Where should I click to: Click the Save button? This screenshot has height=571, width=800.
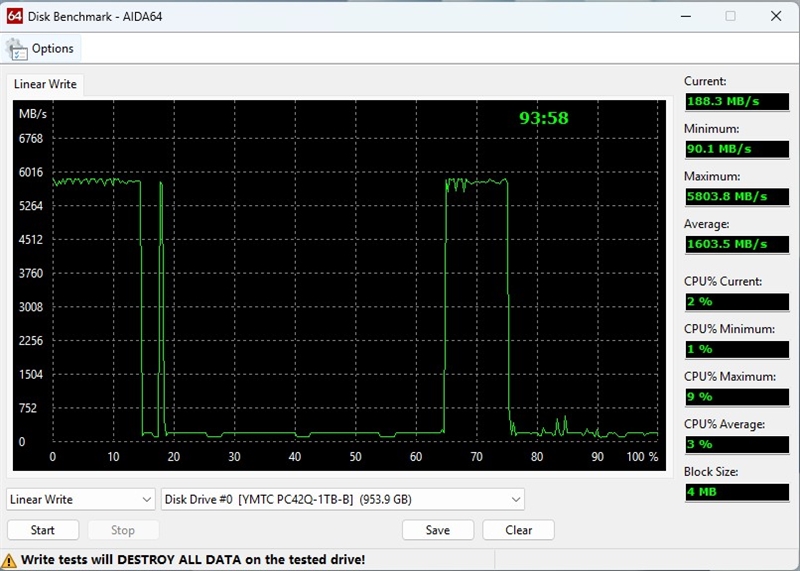point(438,530)
